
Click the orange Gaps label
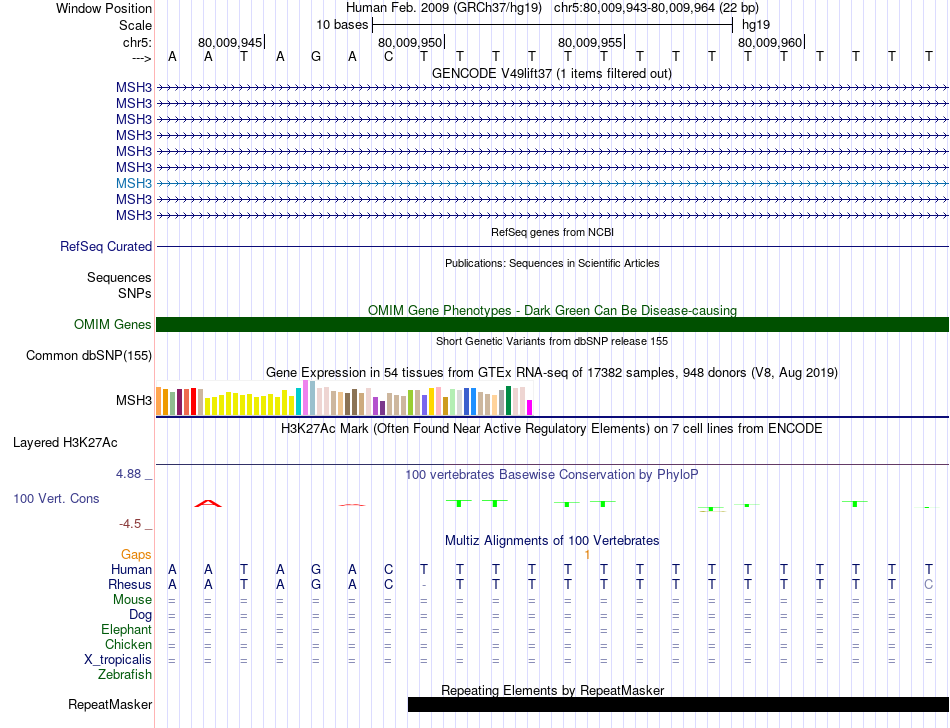pos(136,555)
